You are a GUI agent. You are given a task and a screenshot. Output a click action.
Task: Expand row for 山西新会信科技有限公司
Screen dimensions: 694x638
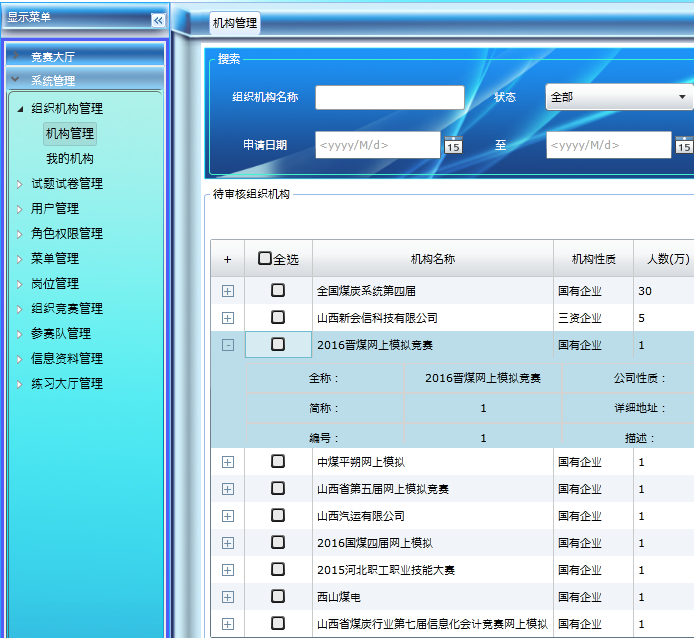pyautogui.click(x=227, y=318)
